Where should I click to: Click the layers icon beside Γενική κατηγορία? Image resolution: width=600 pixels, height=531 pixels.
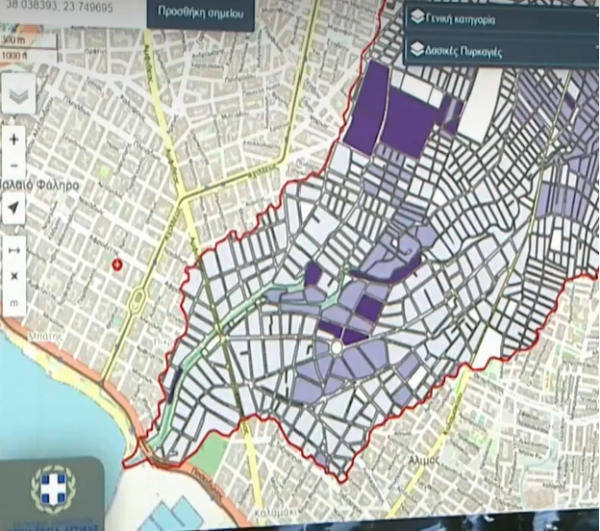coord(418,17)
